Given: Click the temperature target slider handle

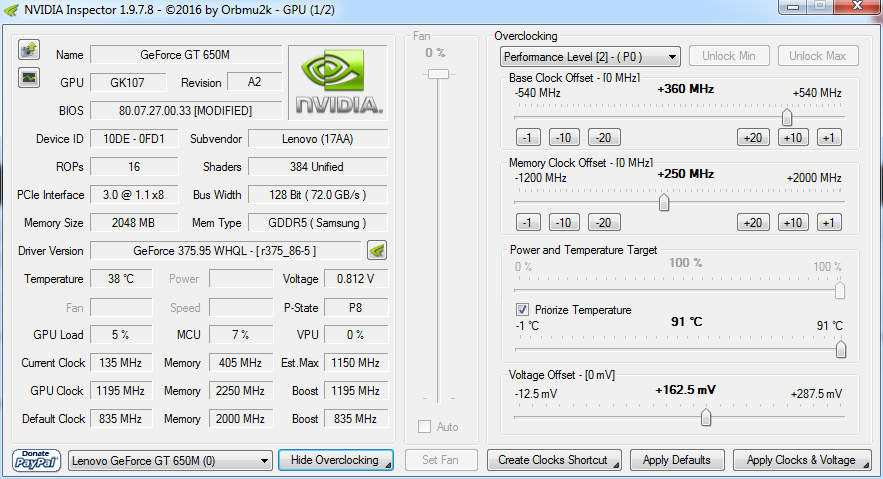Looking at the screenshot, I should click(841, 349).
